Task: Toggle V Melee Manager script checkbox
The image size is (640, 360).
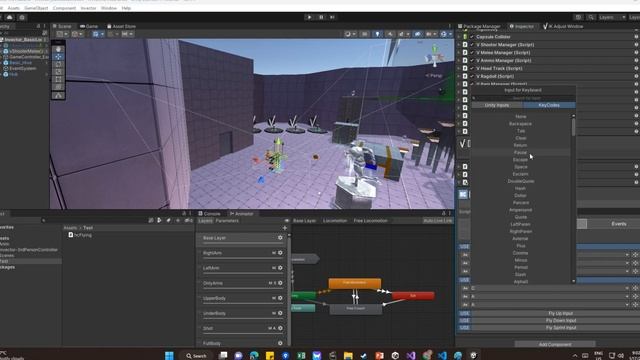Action: click(x=472, y=53)
